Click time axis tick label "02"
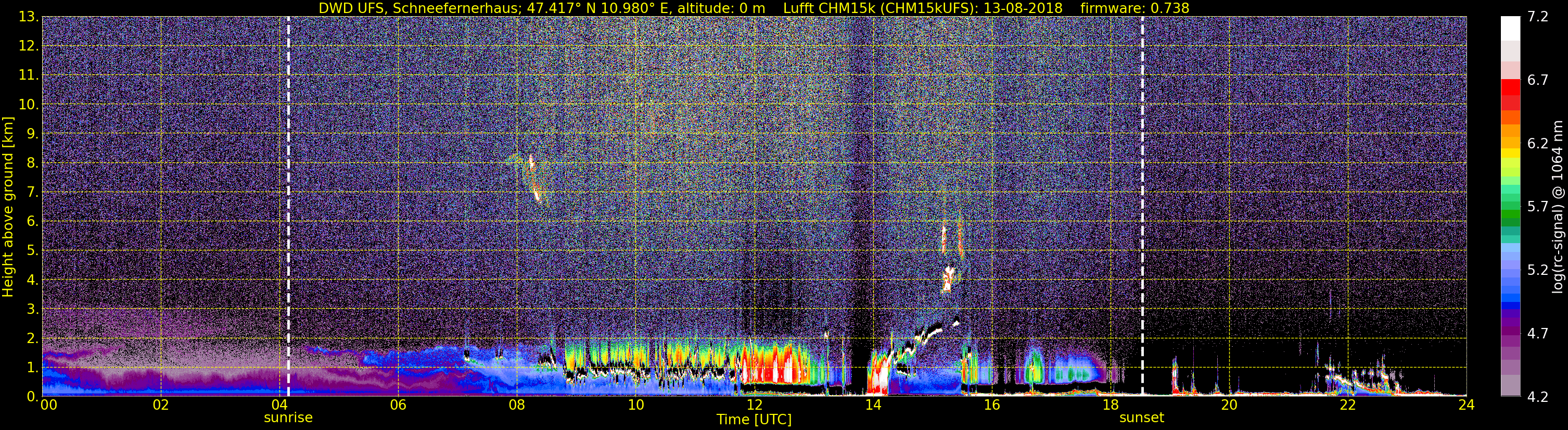This screenshot has height=430, width=1568. (161, 405)
